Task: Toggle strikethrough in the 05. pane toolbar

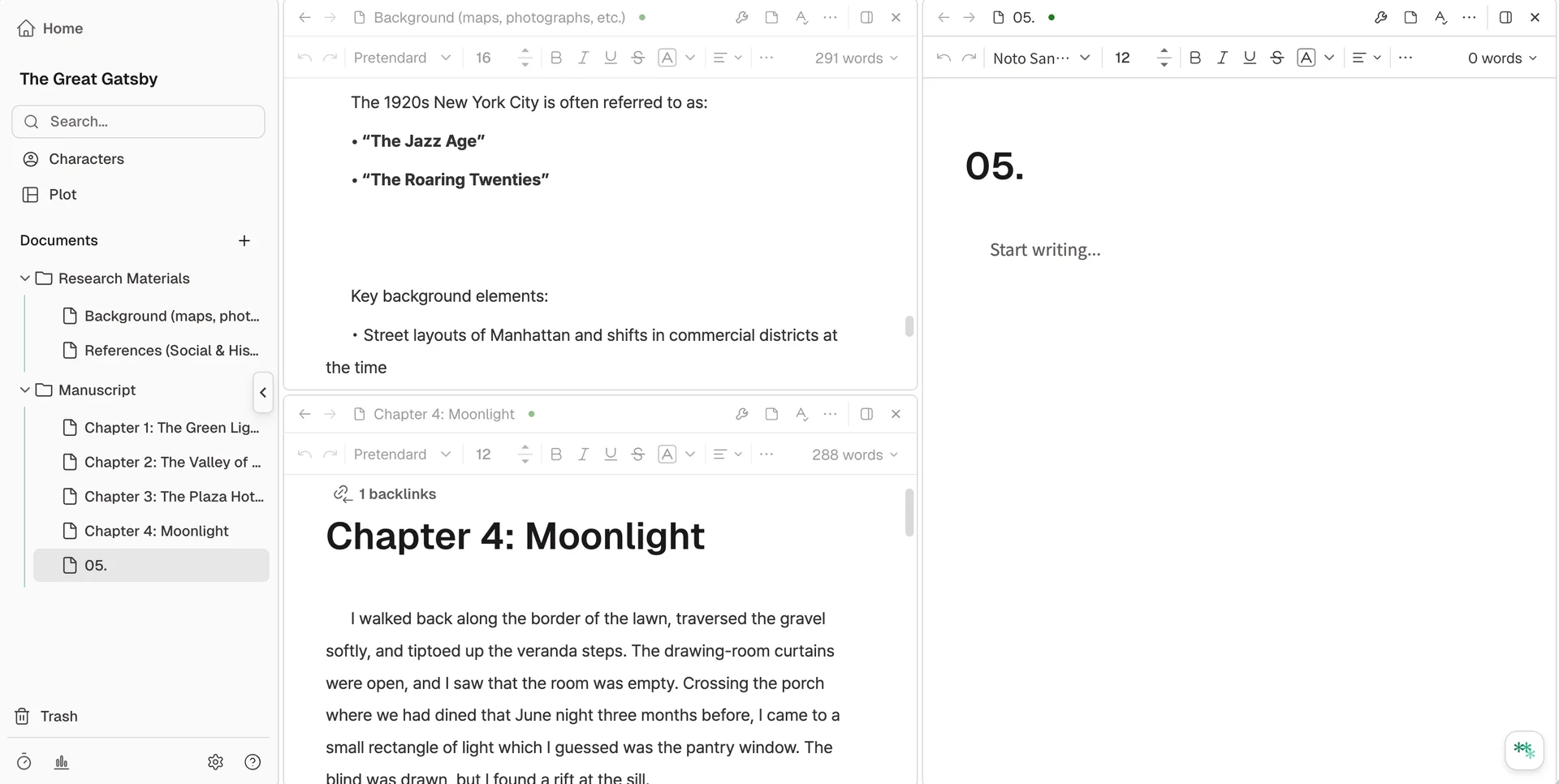Action: [x=1277, y=58]
